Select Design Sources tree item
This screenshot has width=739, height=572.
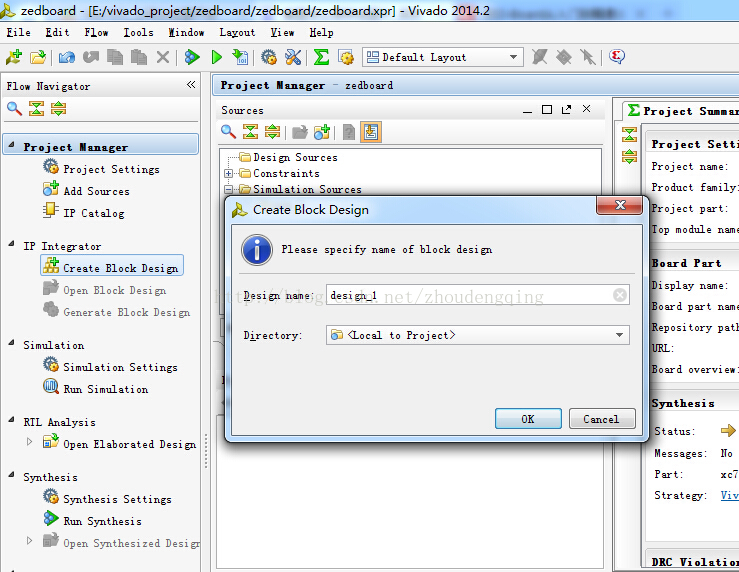(x=295, y=157)
